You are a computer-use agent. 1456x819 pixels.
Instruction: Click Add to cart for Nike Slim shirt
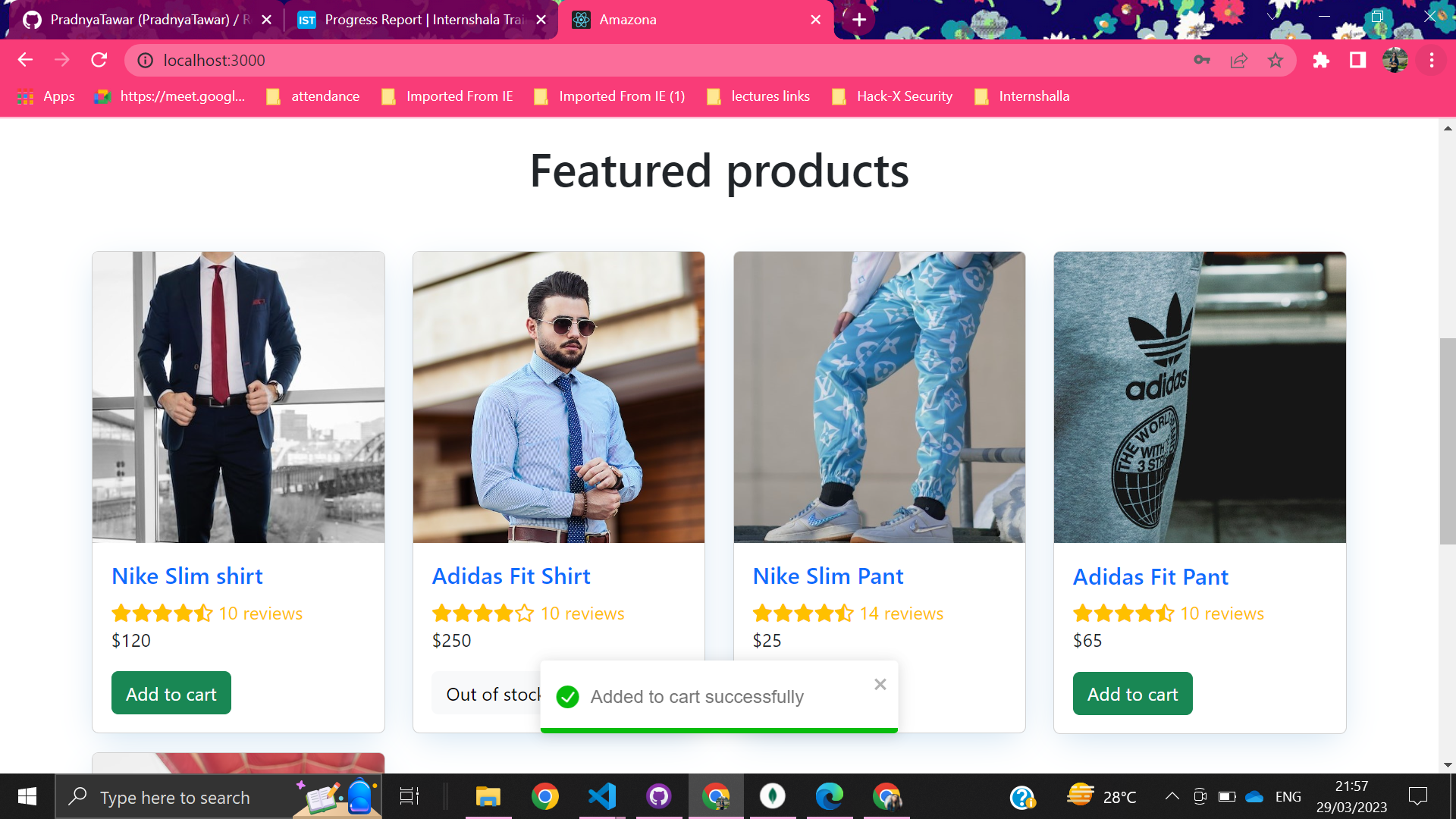point(171,692)
